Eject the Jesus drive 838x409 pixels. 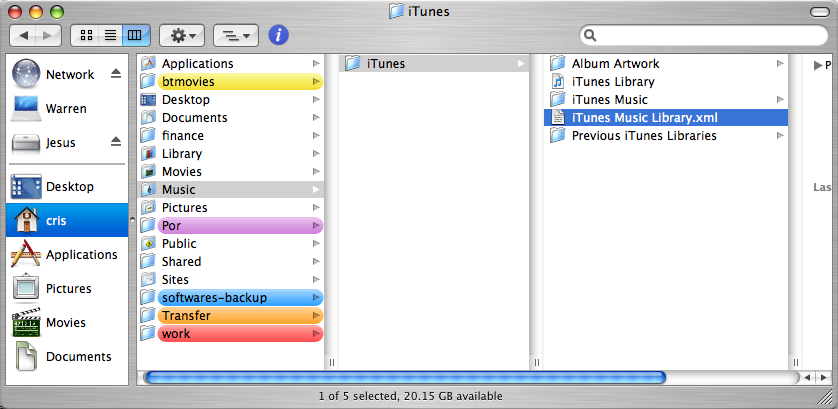pyautogui.click(x=116, y=142)
